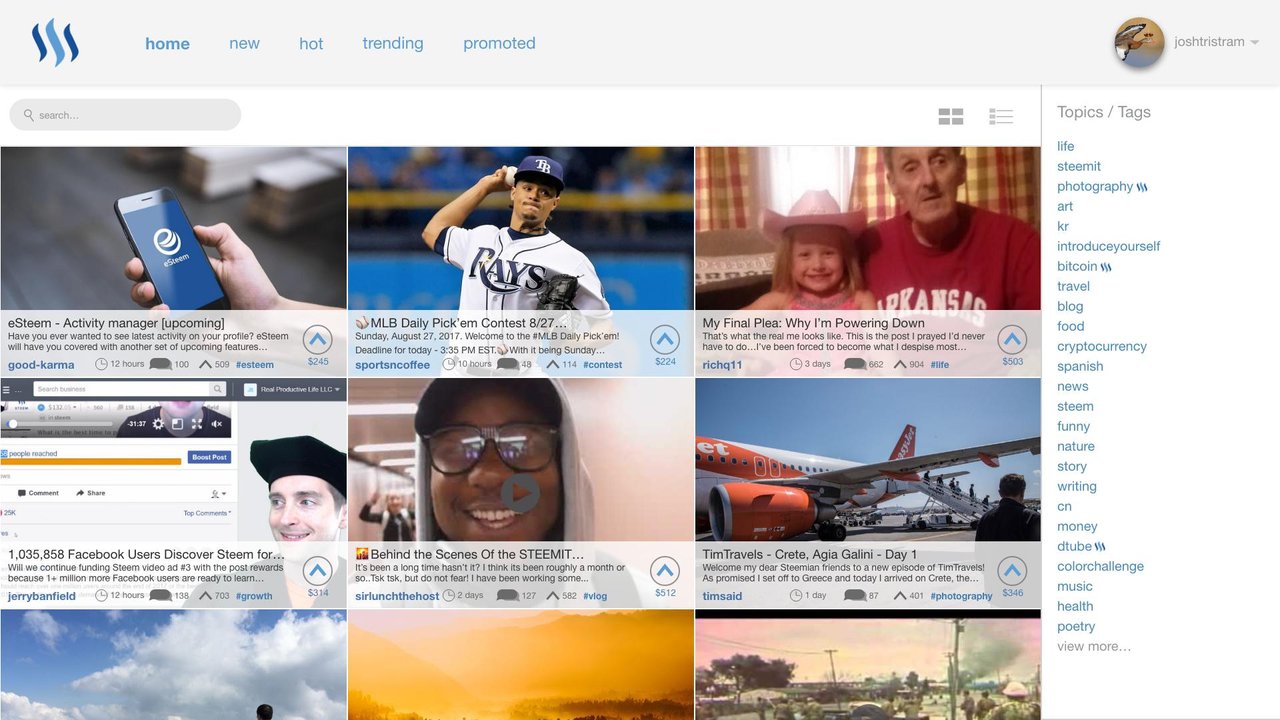Open author timsaid profile
This screenshot has width=1280, height=720.
[x=722, y=596]
